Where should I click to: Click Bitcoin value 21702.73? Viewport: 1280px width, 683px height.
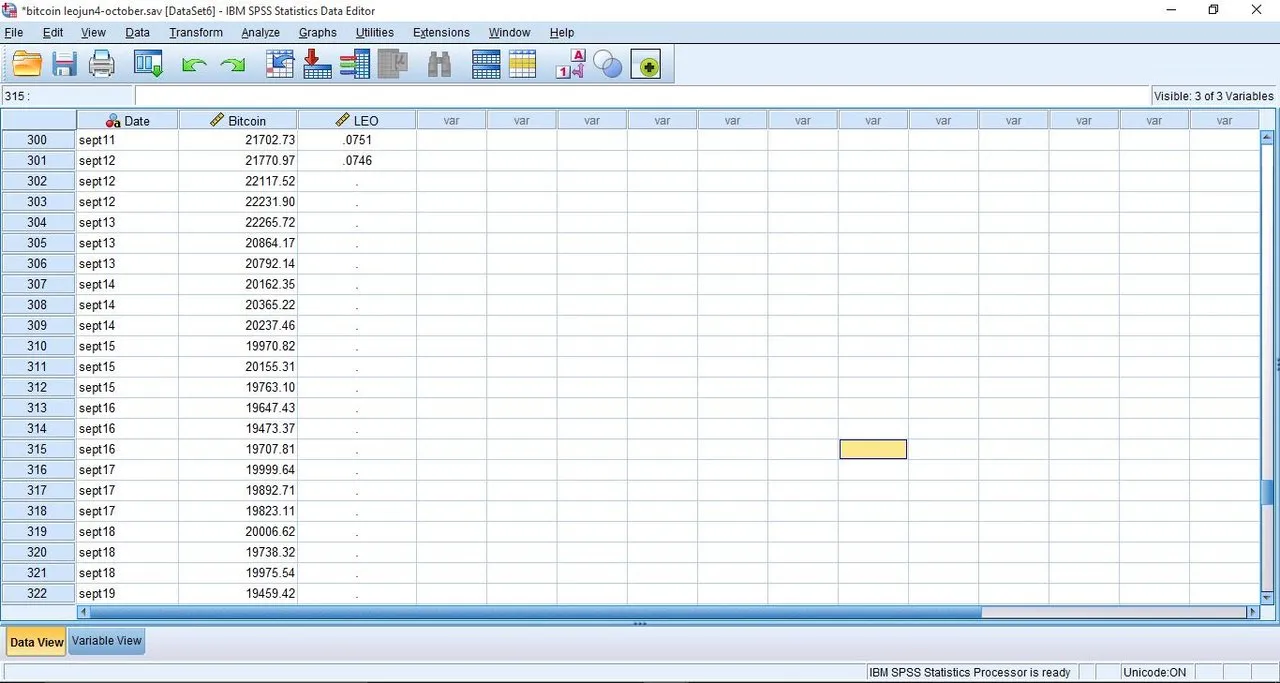tap(238, 140)
